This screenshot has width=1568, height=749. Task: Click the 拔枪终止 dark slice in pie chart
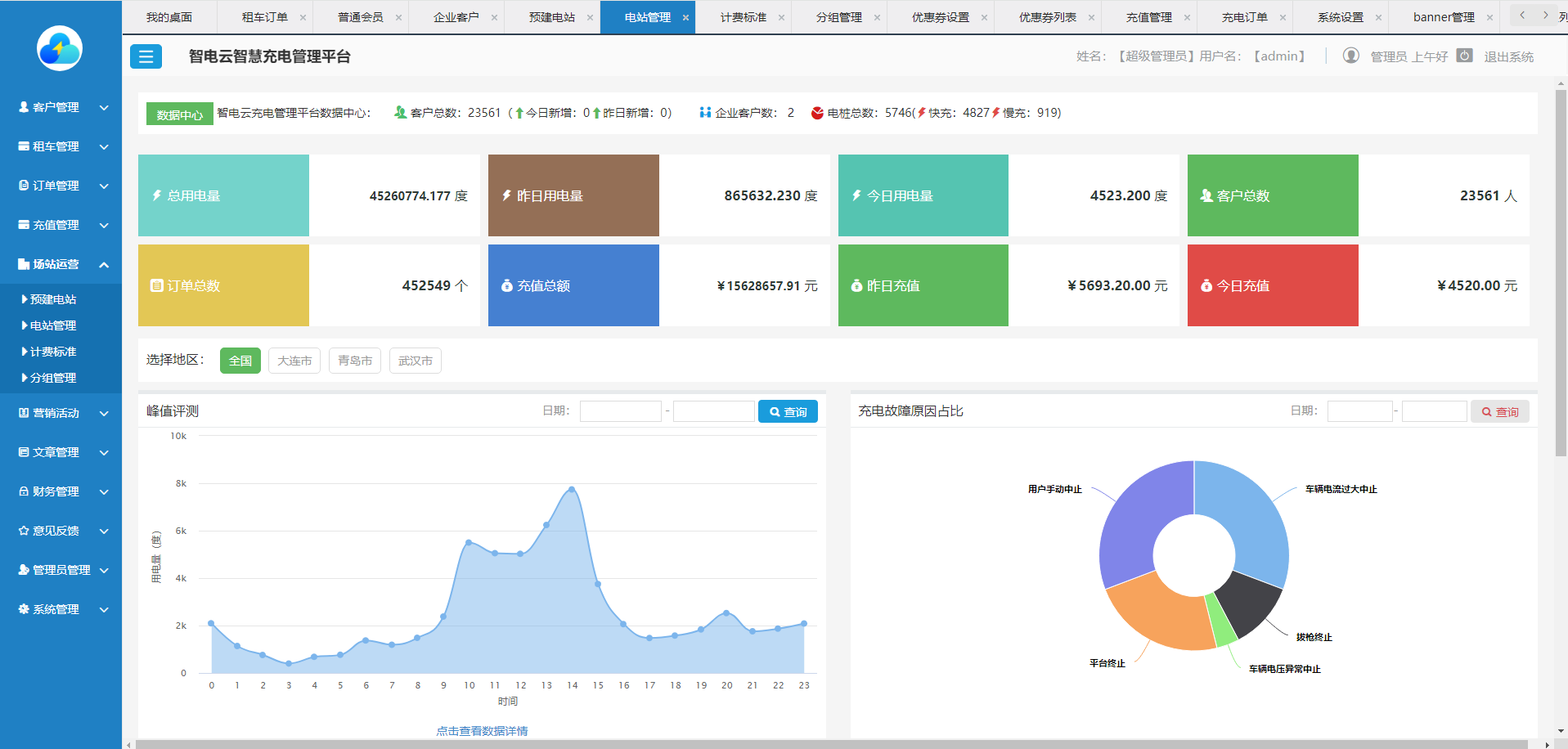1247,603
